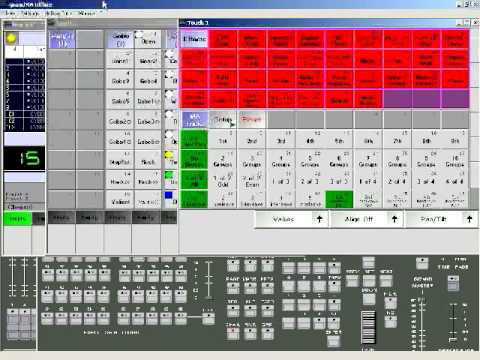Pick the "5th" pool cell
480x360 pixels.
[339, 139]
